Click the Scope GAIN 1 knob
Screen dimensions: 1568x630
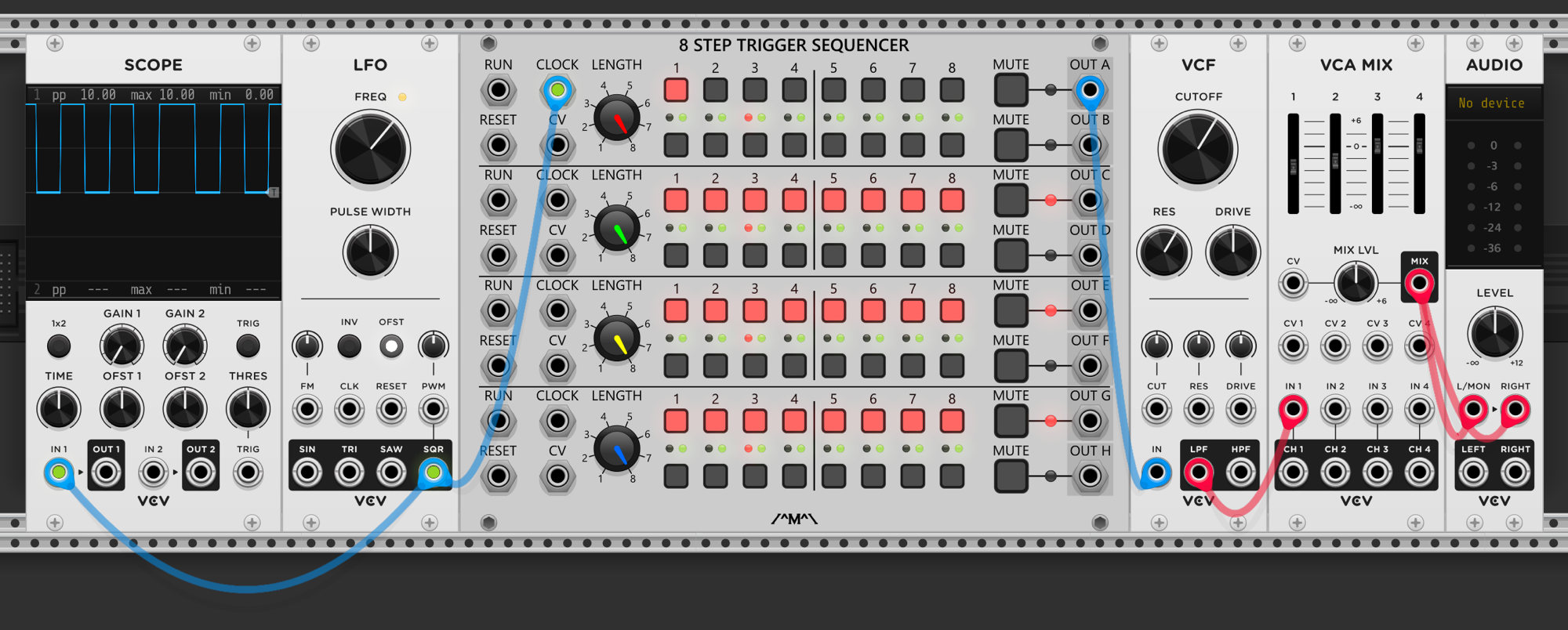click(122, 346)
